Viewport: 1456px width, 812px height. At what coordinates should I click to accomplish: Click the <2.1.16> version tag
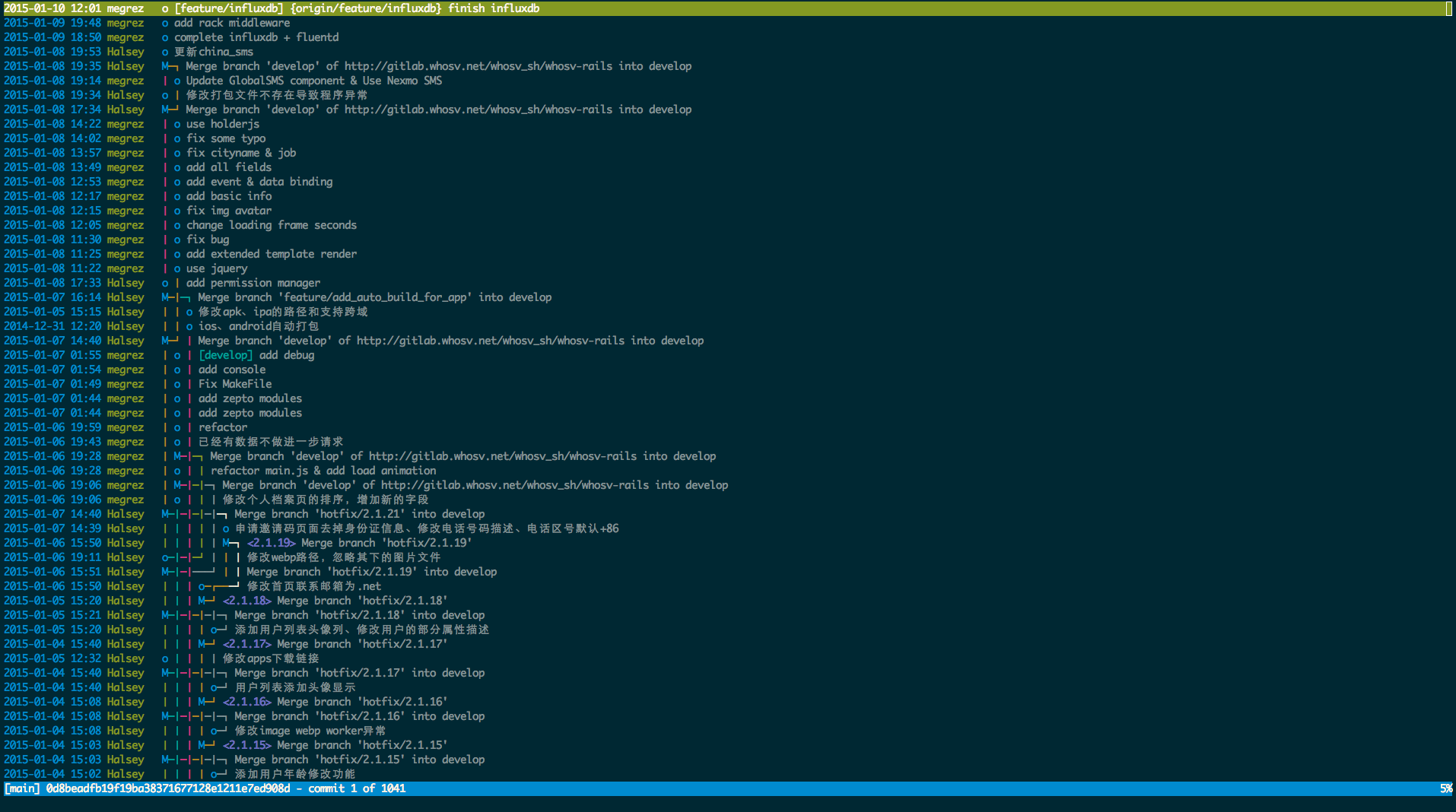246,702
